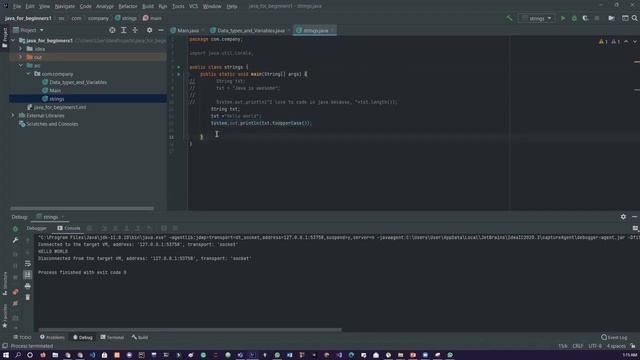Run with Coverage icon in toolbar
Image resolution: width=640 pixels, height=360 pixels.
tap(585, 18)
